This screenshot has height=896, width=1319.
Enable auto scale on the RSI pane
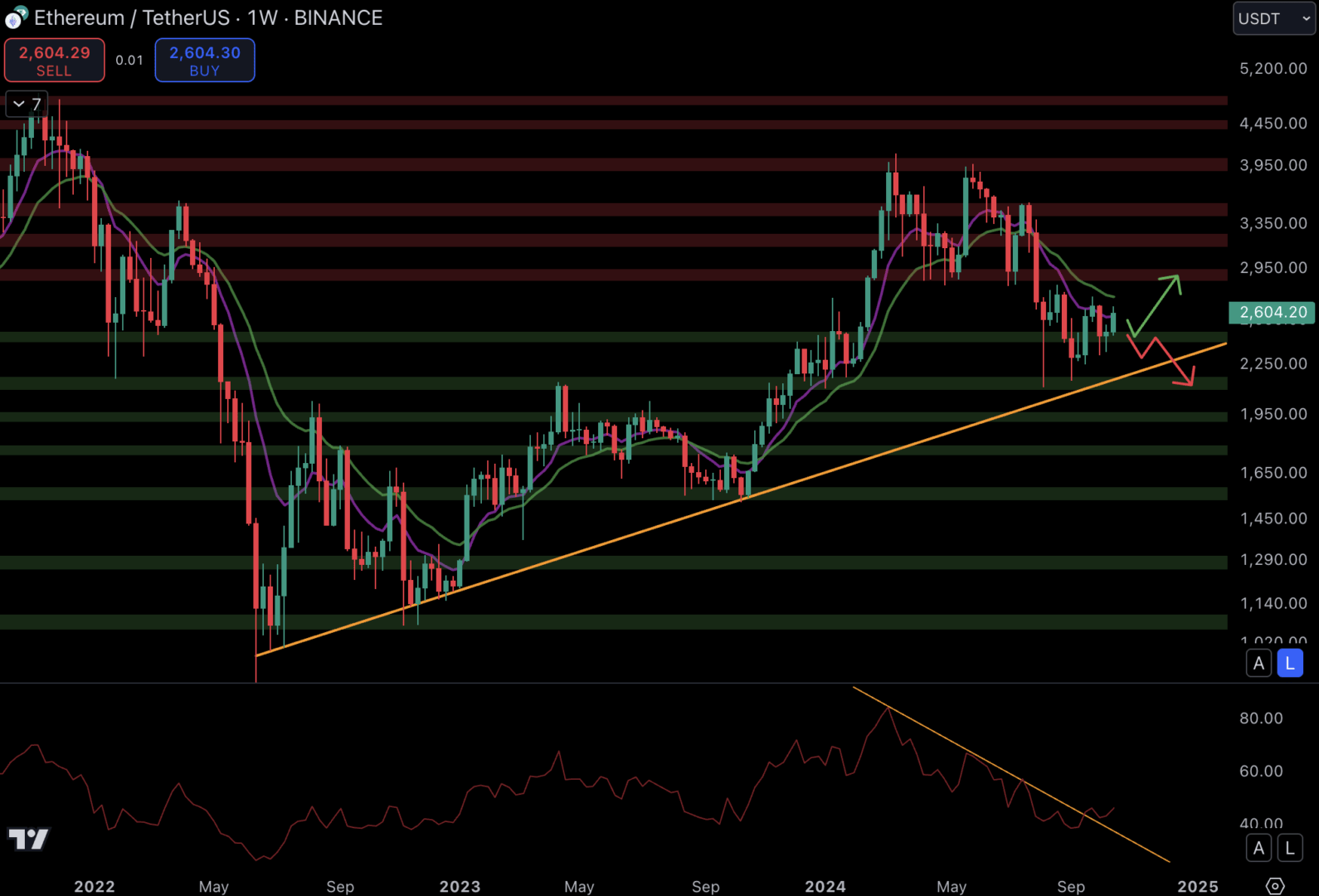(x=1258, y=848)
